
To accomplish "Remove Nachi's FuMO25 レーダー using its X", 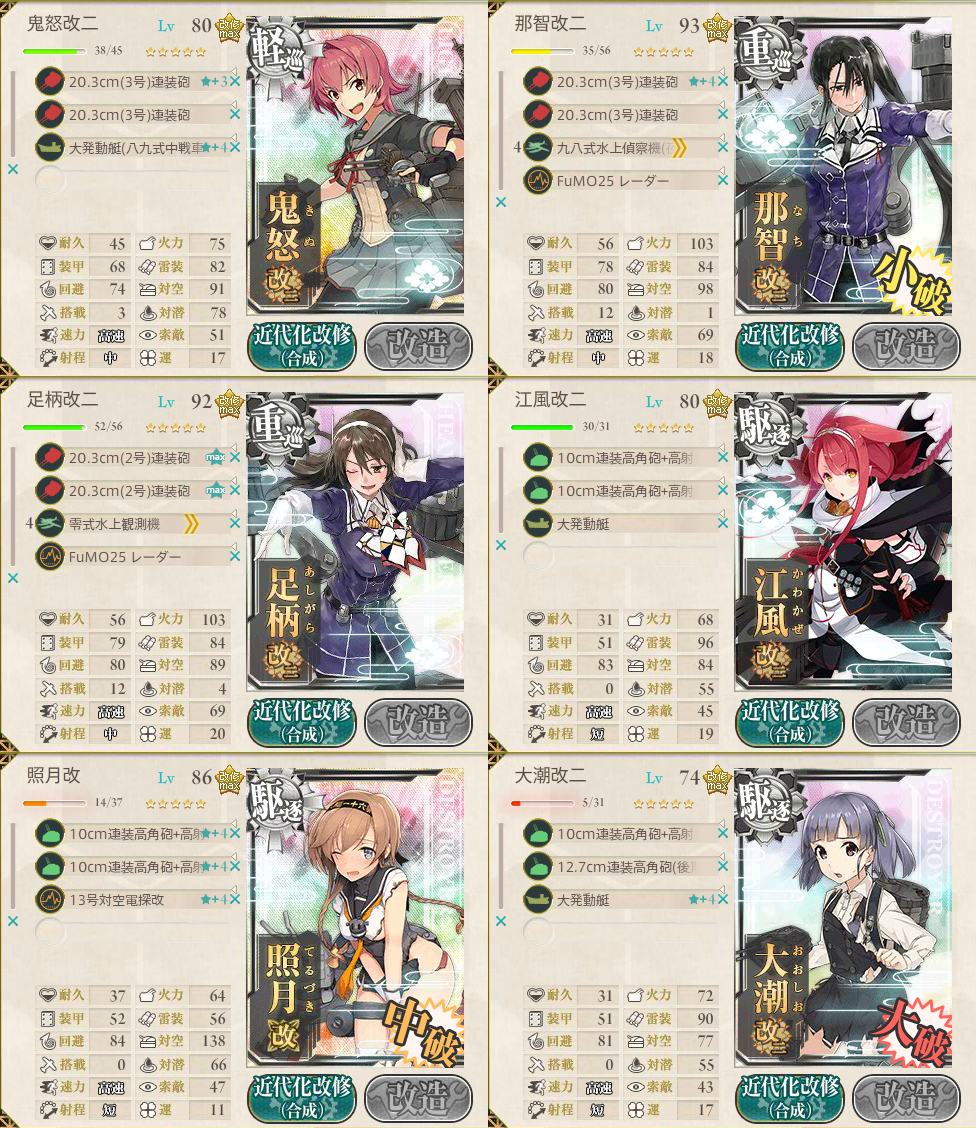I will click(723, 181).
